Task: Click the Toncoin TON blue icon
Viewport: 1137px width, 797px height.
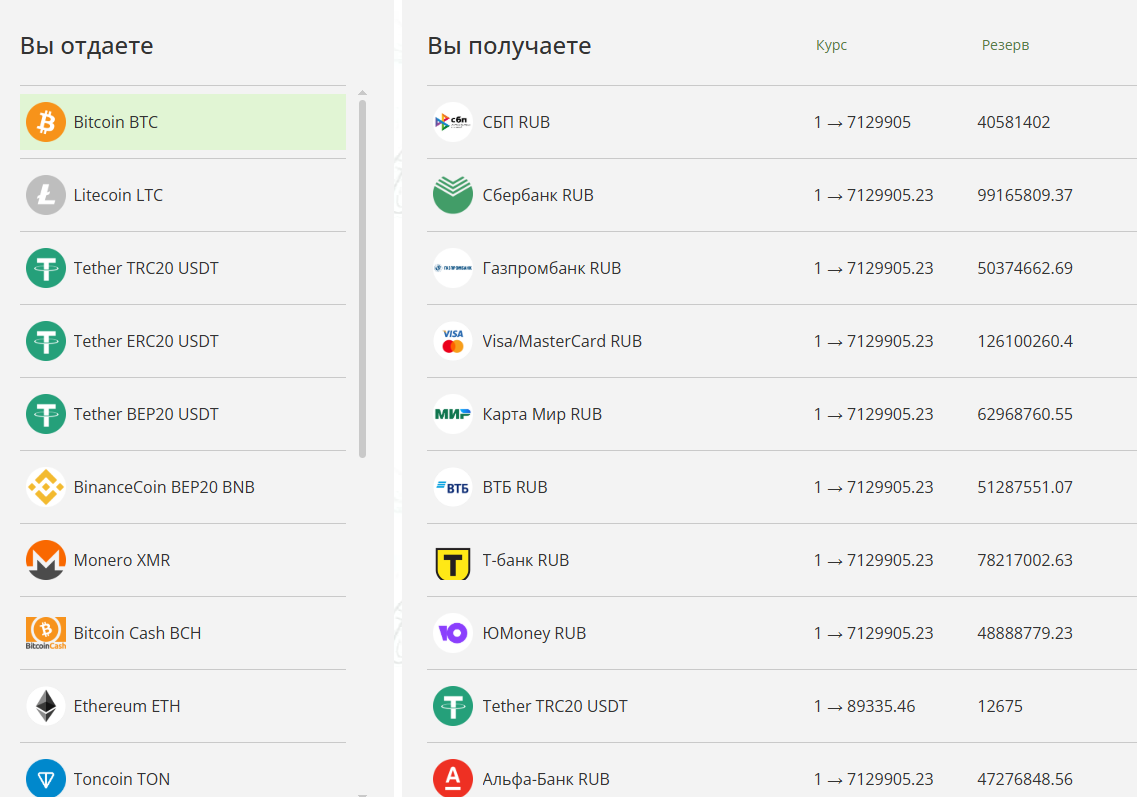Action: 46,778
